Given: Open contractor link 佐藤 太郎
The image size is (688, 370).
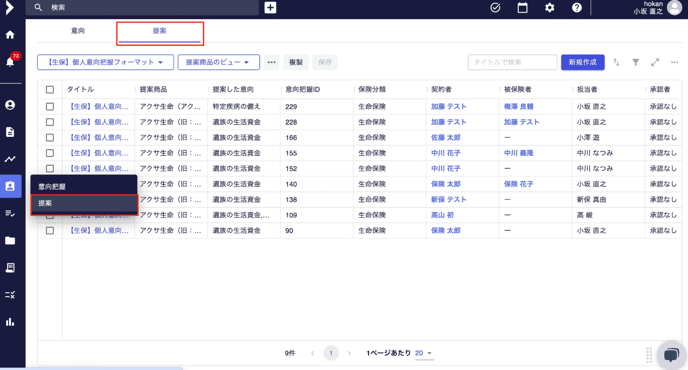Looking at the screenshot, I should tap(445, 138).
